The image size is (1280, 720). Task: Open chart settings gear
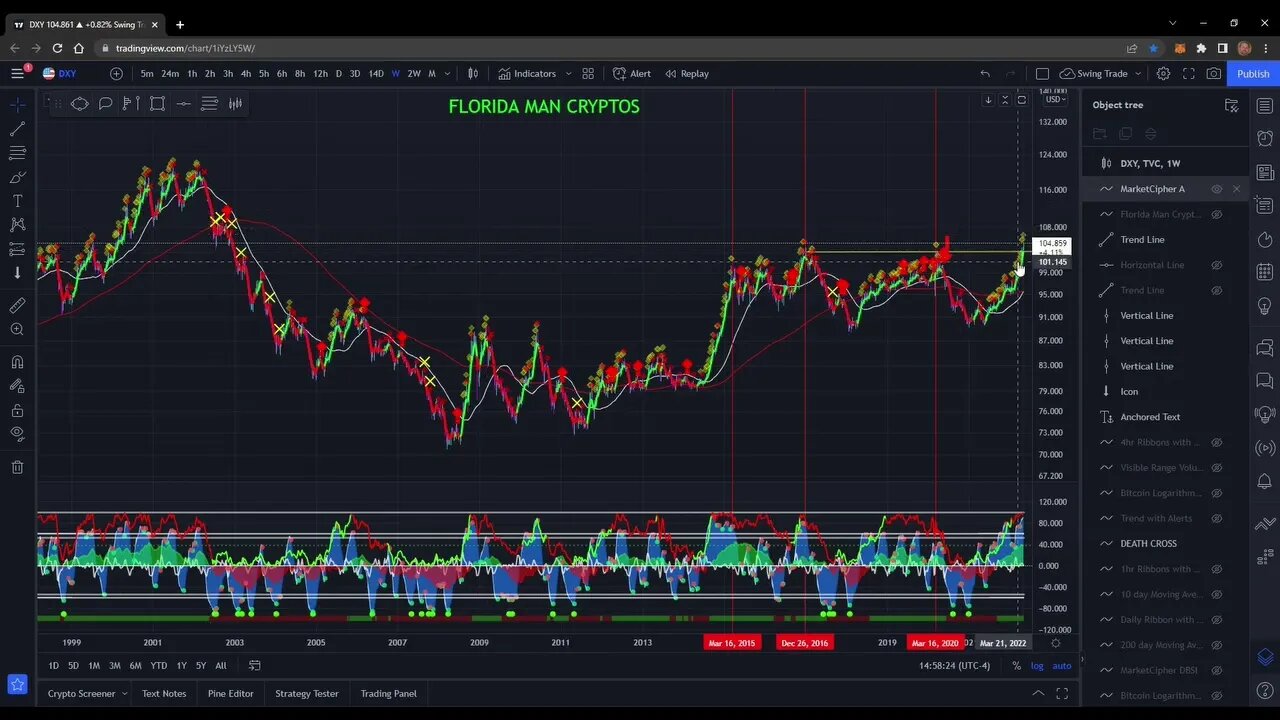pyautogui.click(x=1163, y=73)
